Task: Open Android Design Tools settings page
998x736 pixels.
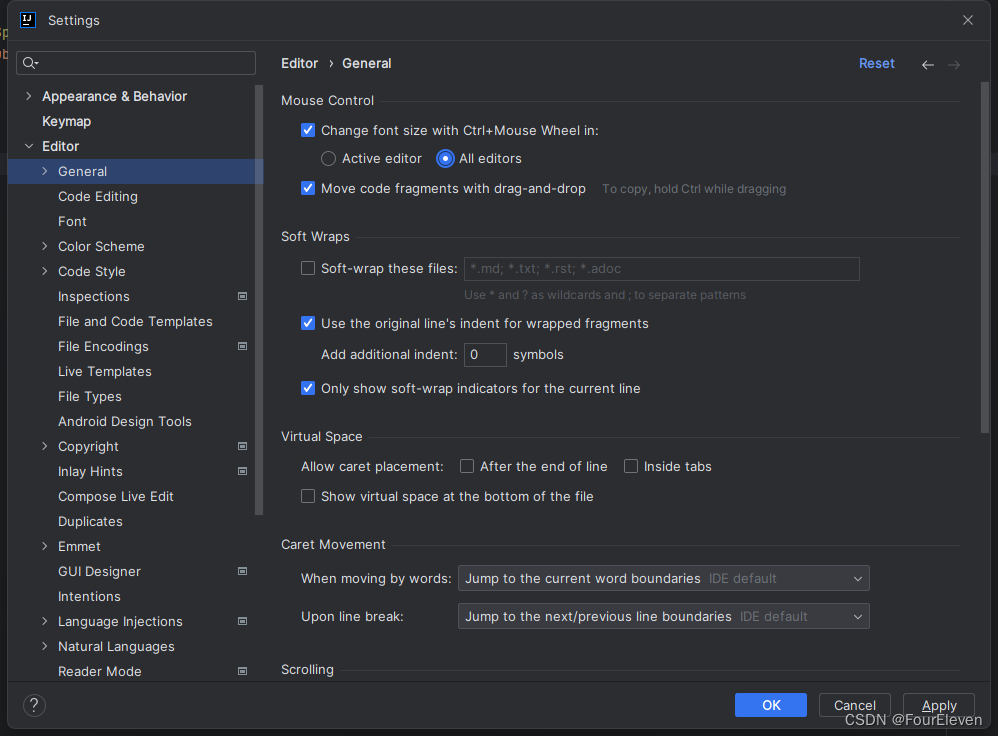Action: click(x=125, y=421)
